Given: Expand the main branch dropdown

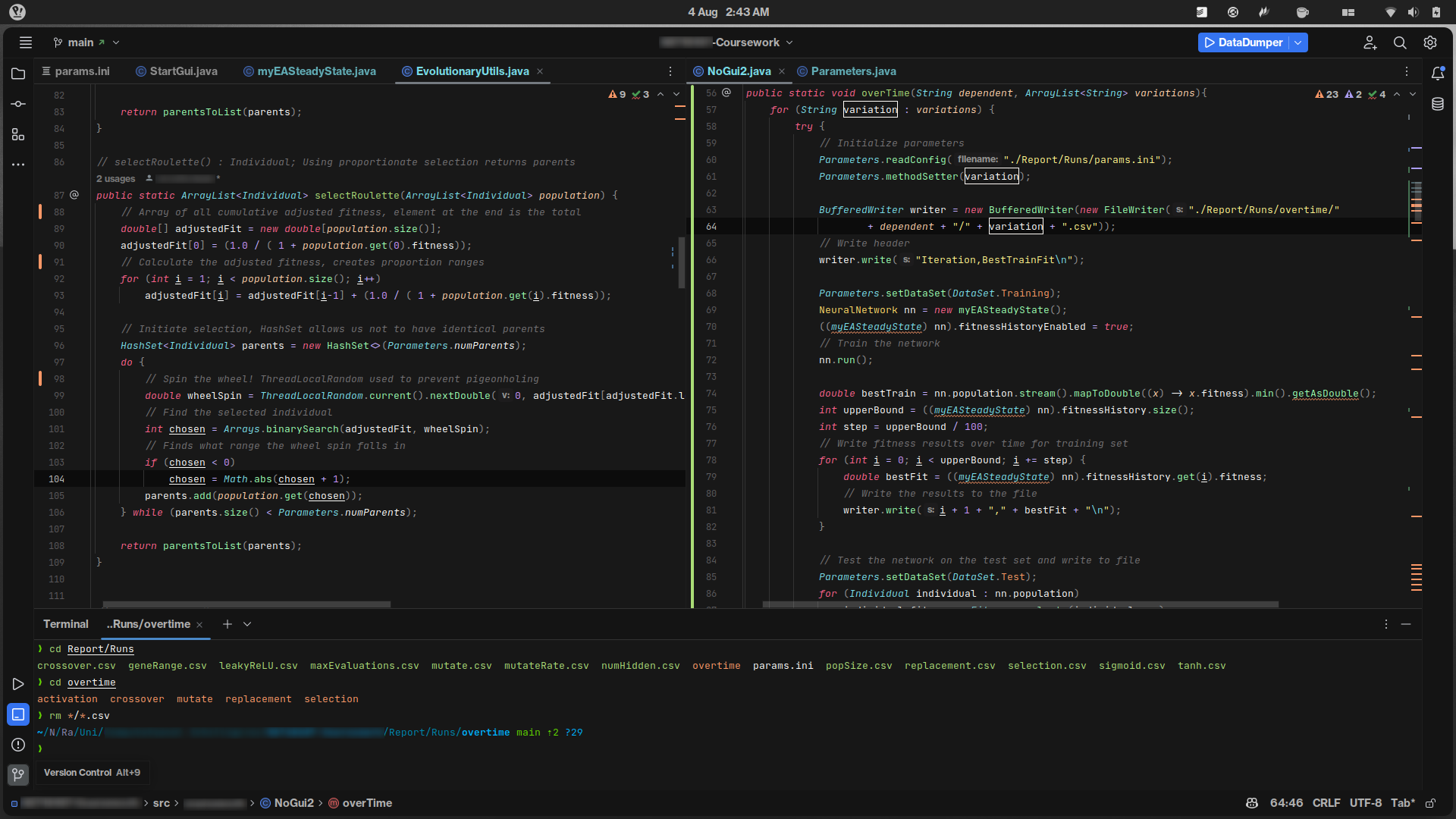Looking at the screenshot, I should (116, 42).
